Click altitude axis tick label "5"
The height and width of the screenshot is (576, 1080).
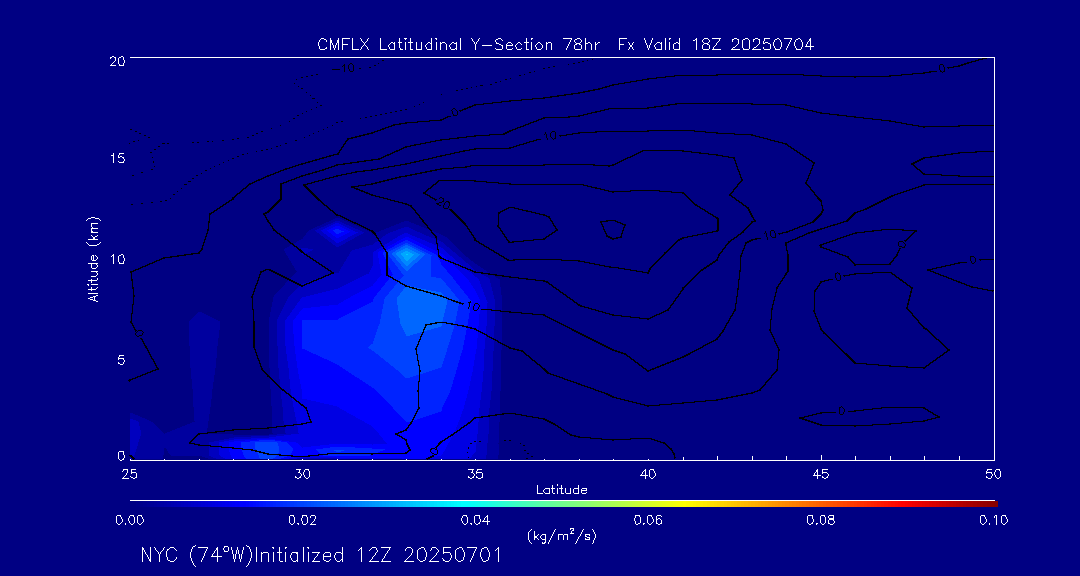121,360
